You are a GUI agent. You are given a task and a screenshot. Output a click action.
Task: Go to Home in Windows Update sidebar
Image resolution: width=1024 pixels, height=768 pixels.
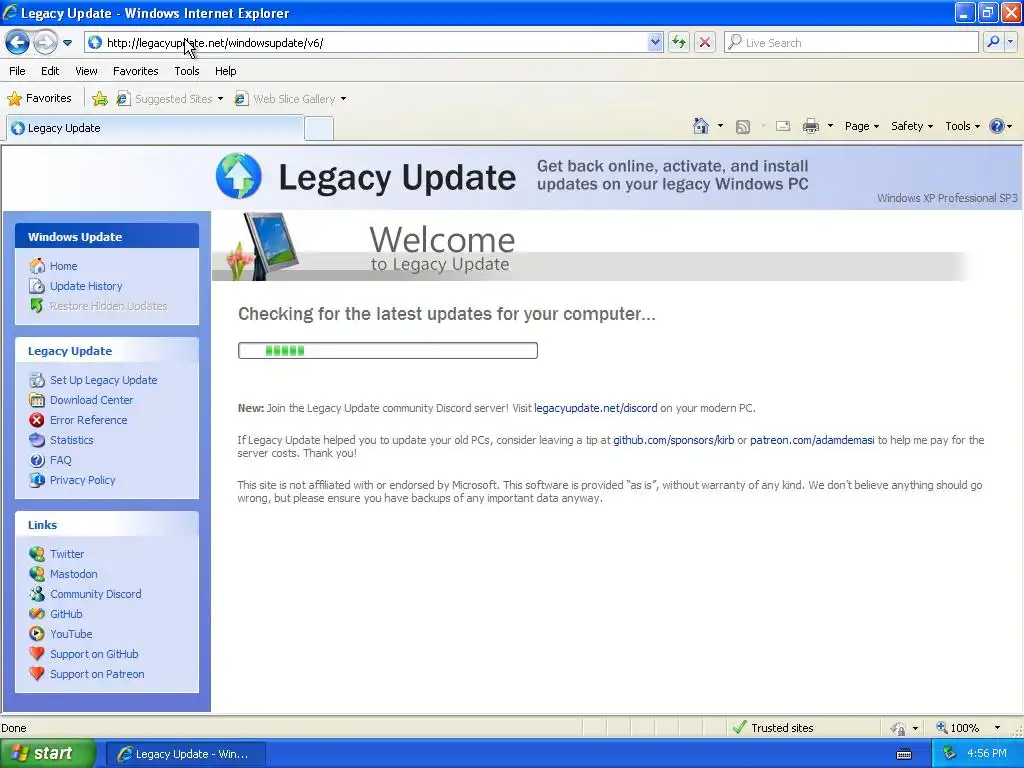[x=63, y=266]
